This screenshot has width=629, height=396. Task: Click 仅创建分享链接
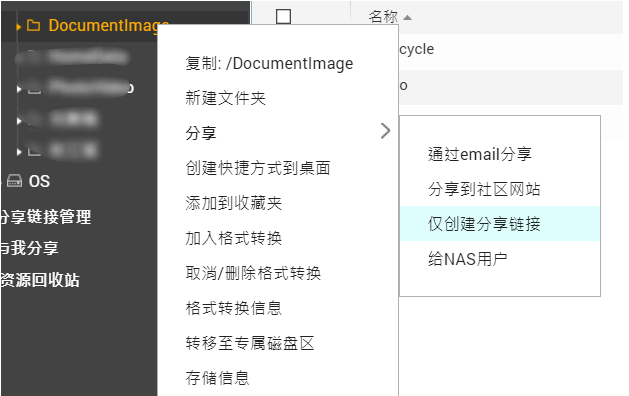tap(500, 224)
